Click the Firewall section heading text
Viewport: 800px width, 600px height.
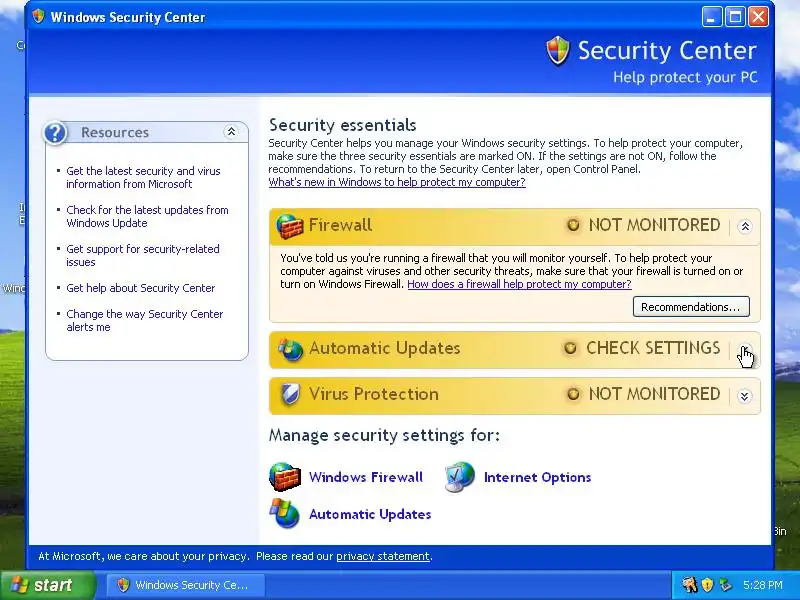[340, 225]
